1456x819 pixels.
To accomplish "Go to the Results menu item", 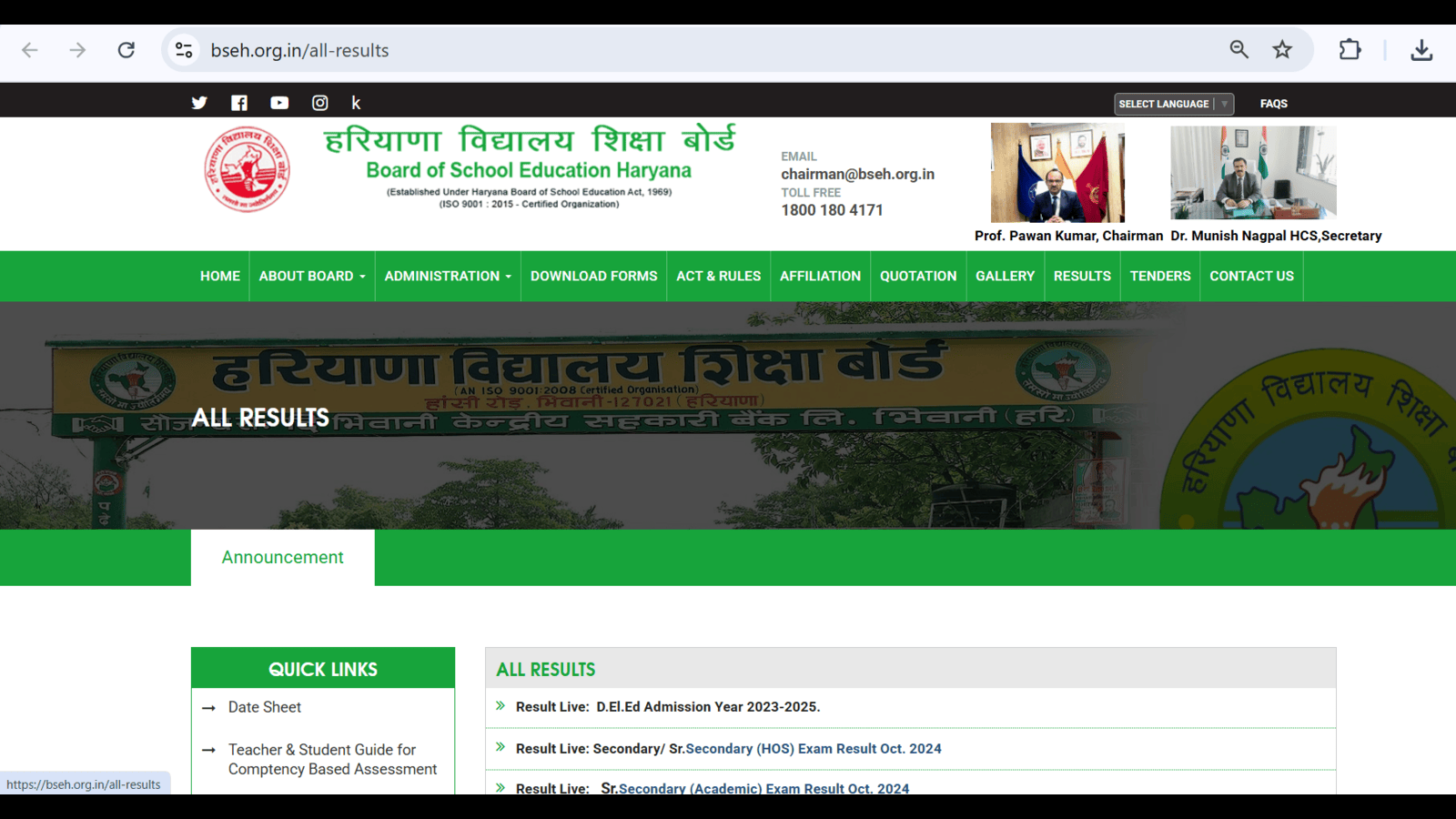I will click(1082, 276).
